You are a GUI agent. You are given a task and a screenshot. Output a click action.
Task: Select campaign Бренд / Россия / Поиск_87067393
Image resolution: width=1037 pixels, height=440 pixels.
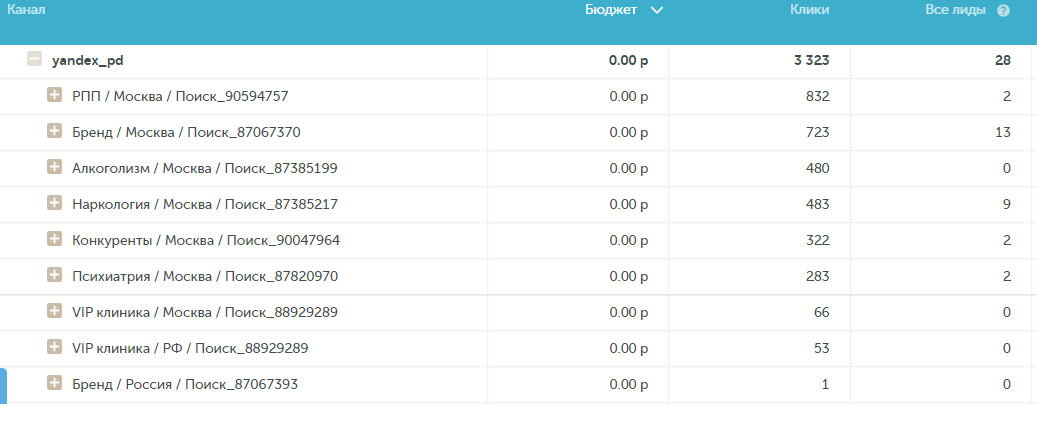pyautogui.click(x=185, y=384)
